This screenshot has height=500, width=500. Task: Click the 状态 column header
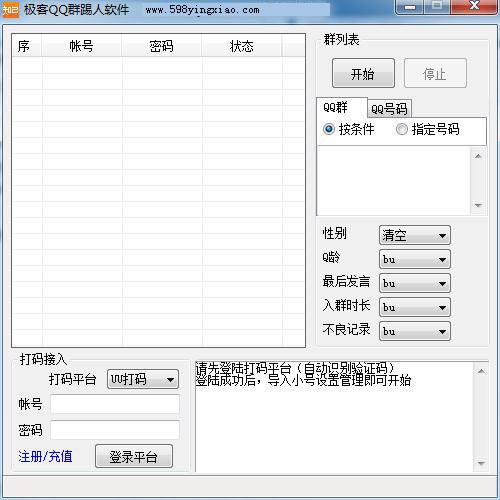click(x=242, y=46)
